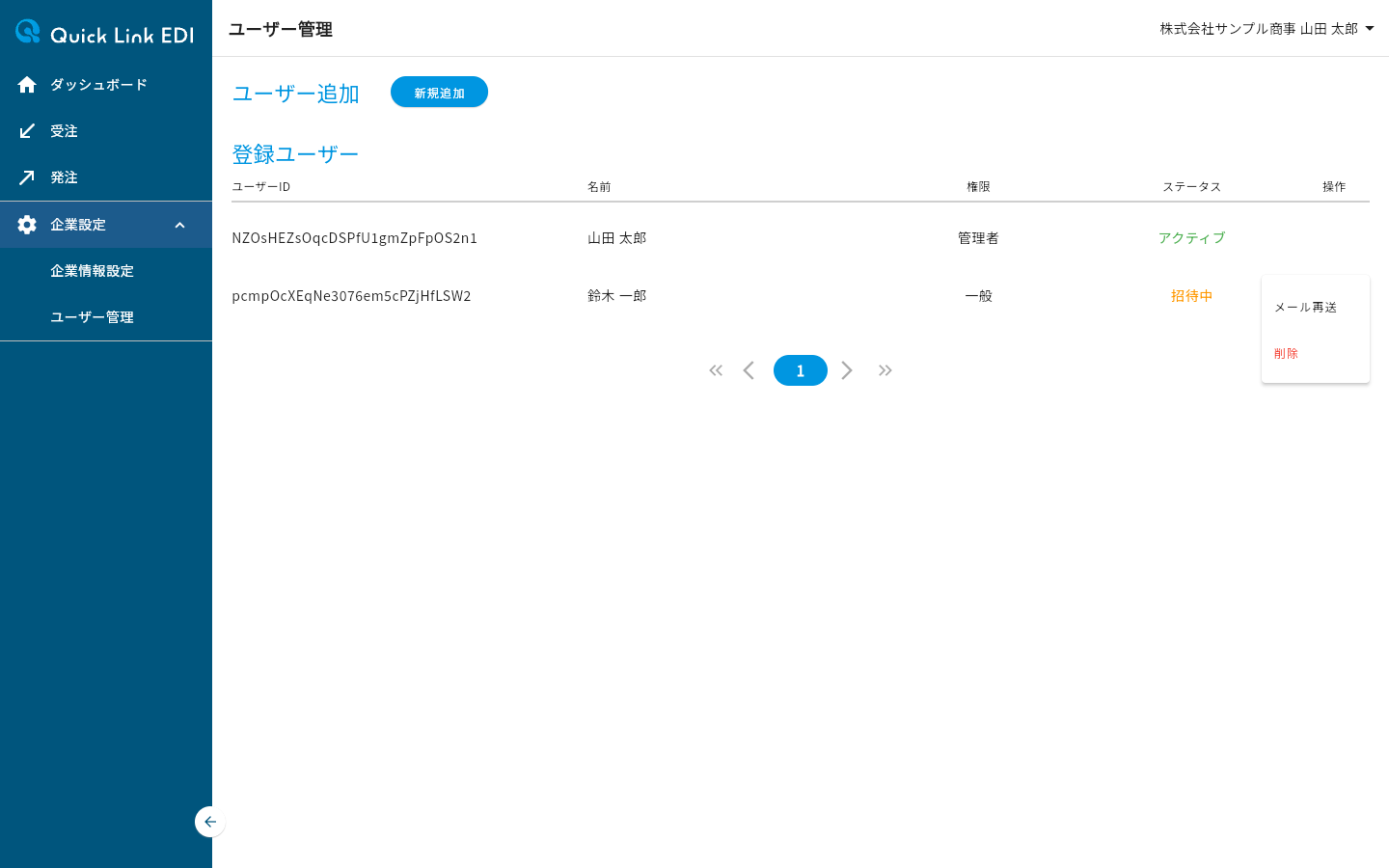
Task: Click the name 鈴木 一郎 in the table
Action: [617, 296]
